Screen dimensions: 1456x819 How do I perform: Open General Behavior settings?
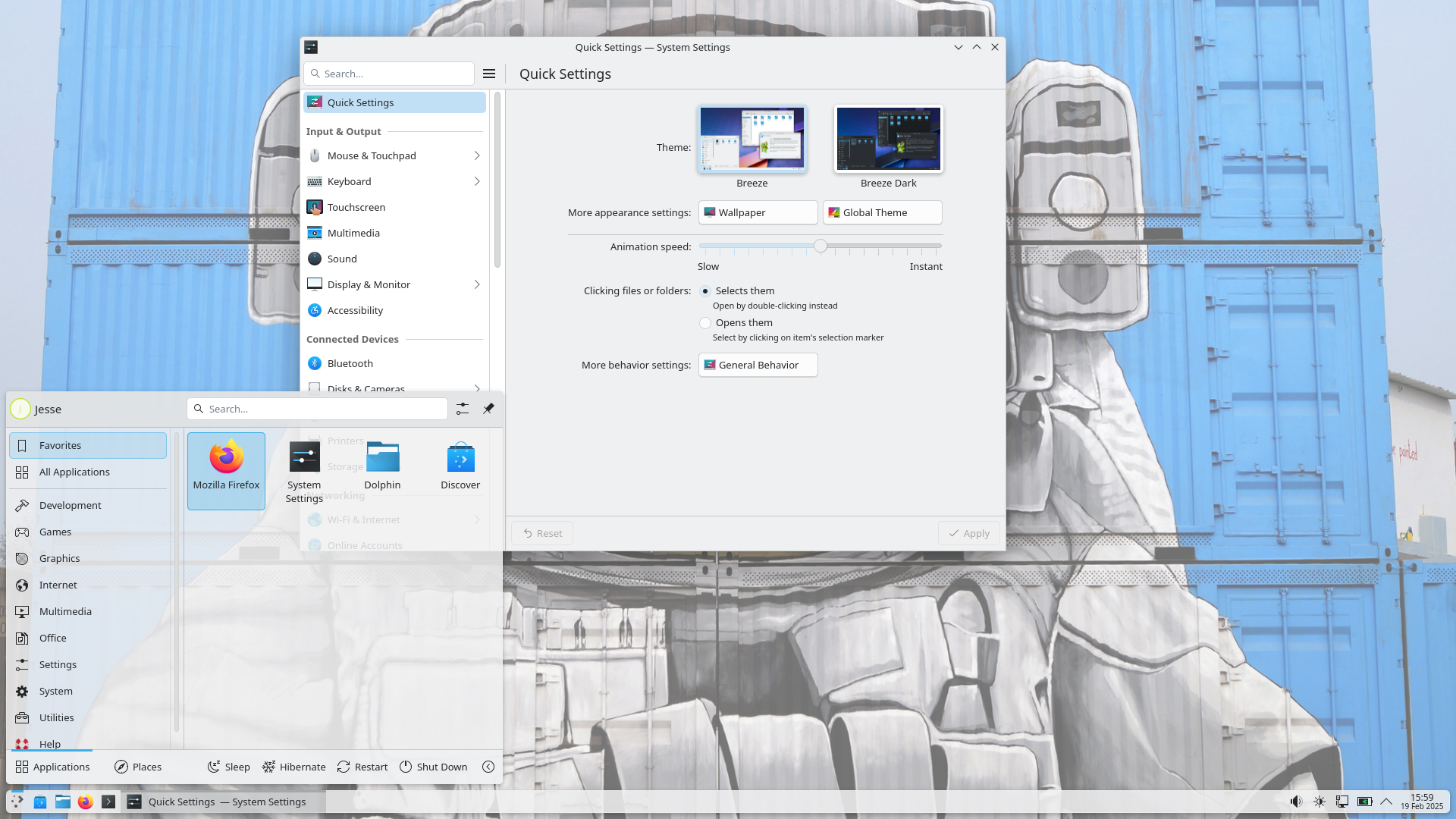[758, 365]
